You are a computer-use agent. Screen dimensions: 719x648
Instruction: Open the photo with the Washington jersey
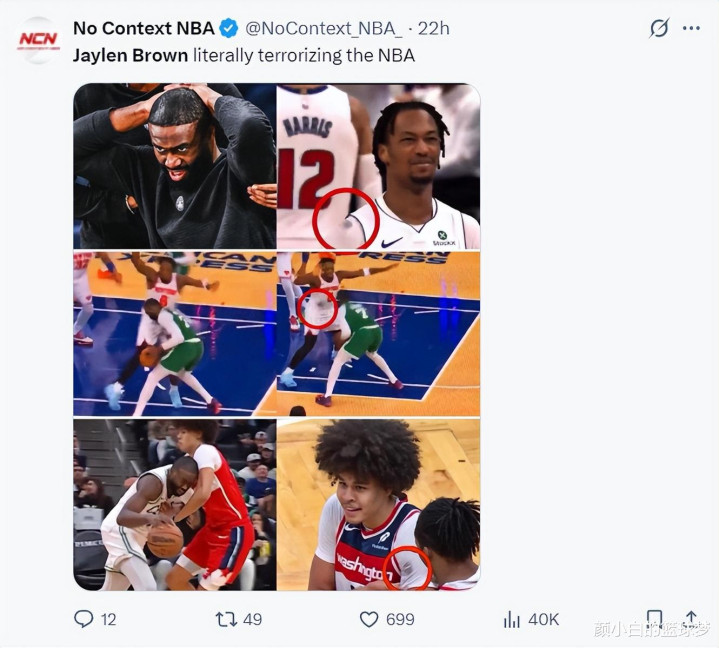pos(378,505)
